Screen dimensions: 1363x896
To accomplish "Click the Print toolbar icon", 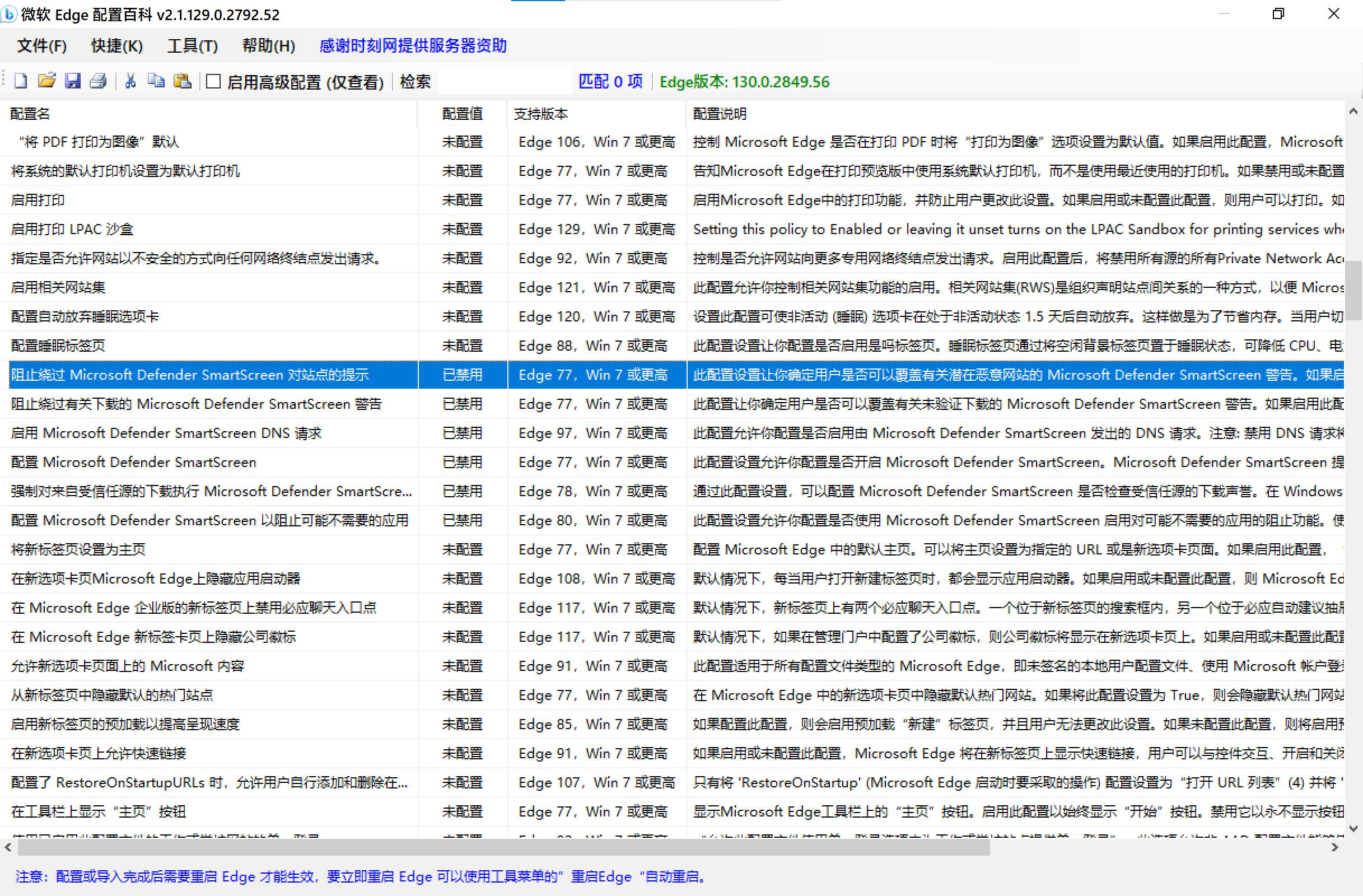I will tap(98, 81).
